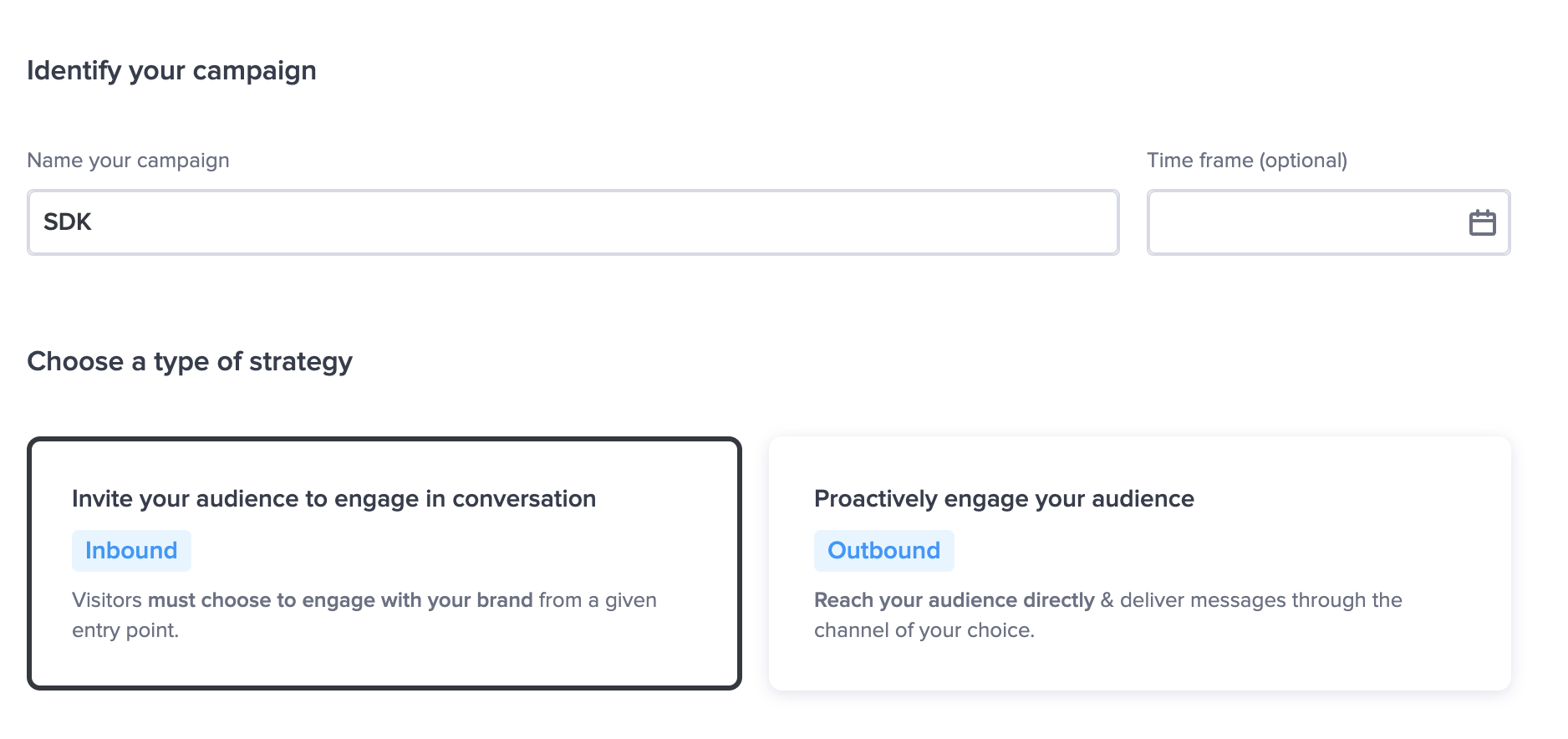This screenshot has height=739, width=1568.
Task: Click 'Choose a type of strategy' heading
Action: [190, 362]
